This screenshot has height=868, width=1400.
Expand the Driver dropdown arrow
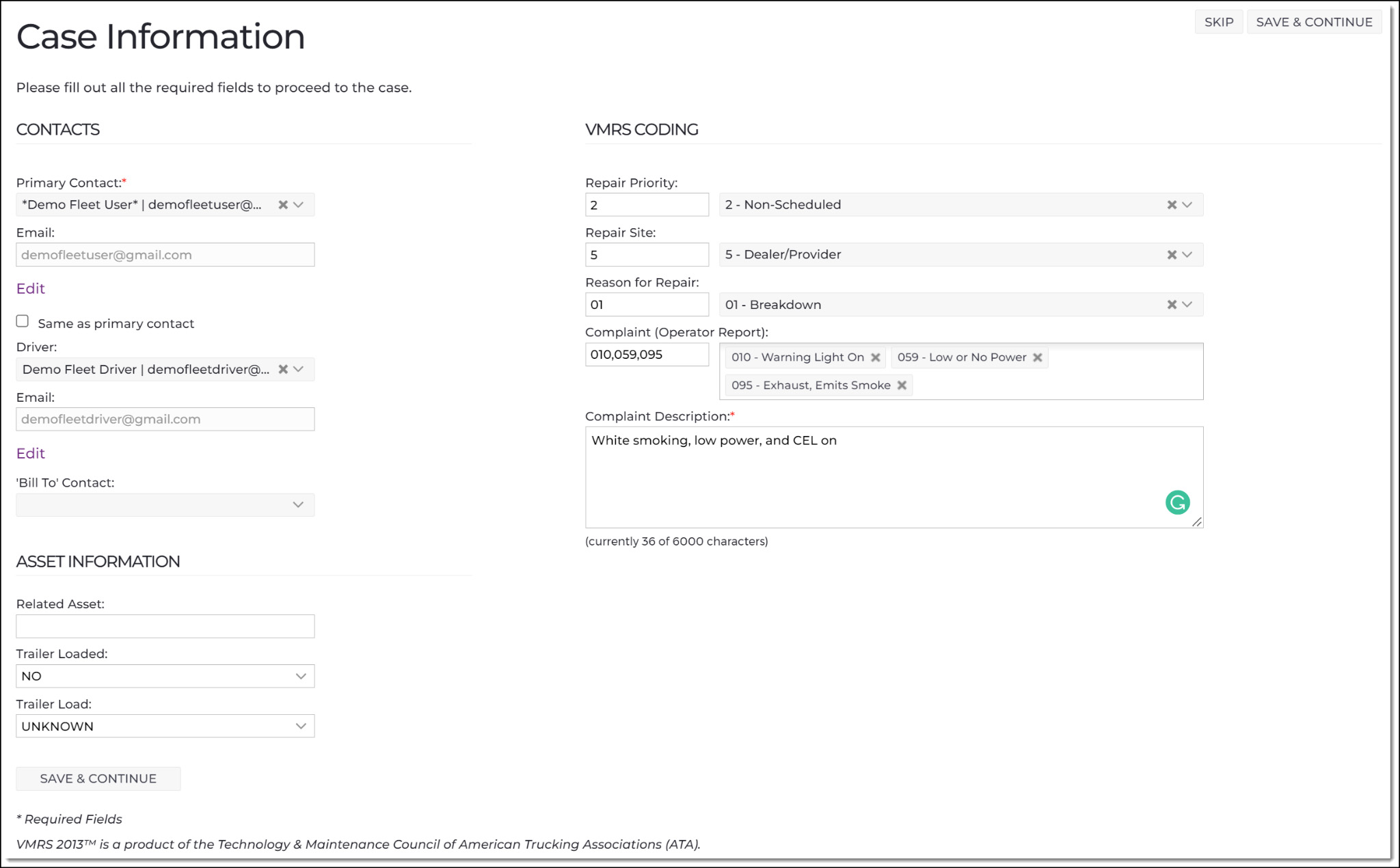click(298, 370)
